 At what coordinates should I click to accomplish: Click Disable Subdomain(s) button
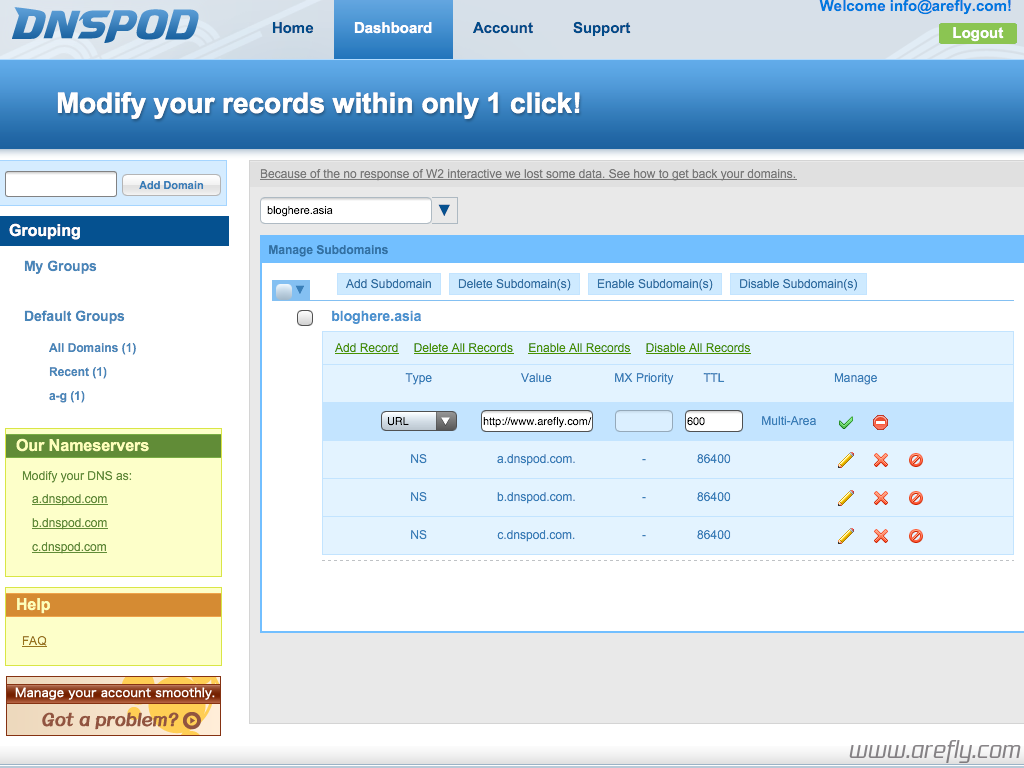click(798, 284)
